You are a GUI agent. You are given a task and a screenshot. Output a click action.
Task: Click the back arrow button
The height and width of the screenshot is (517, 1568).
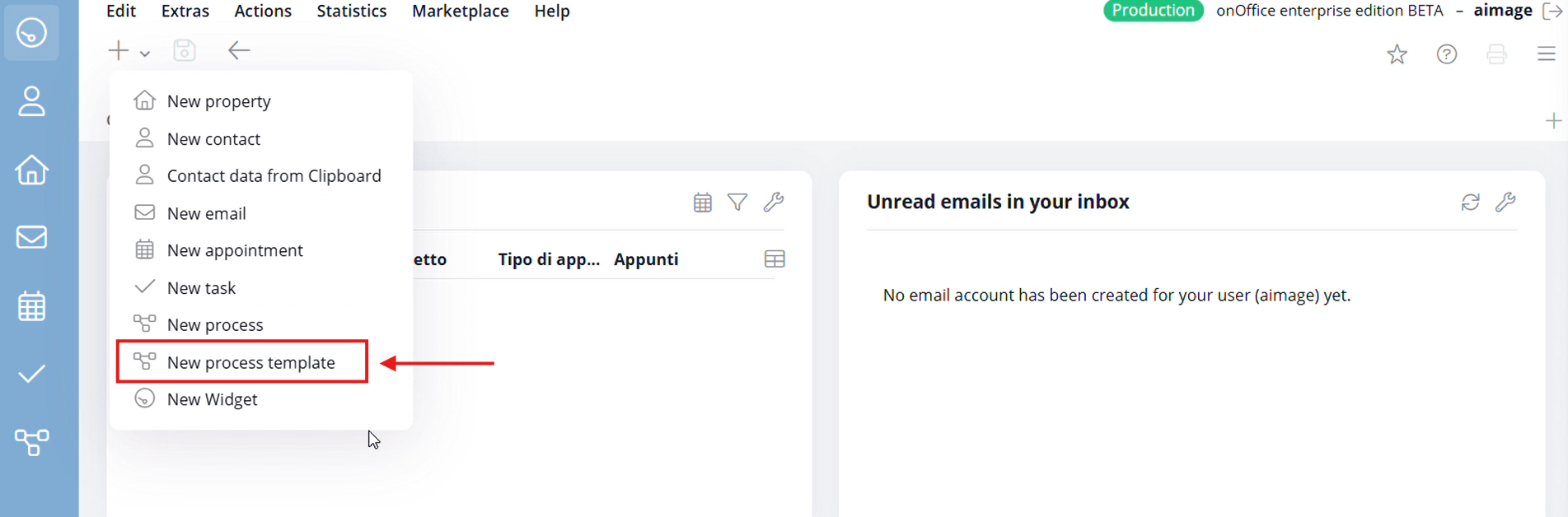pos(239,51)
